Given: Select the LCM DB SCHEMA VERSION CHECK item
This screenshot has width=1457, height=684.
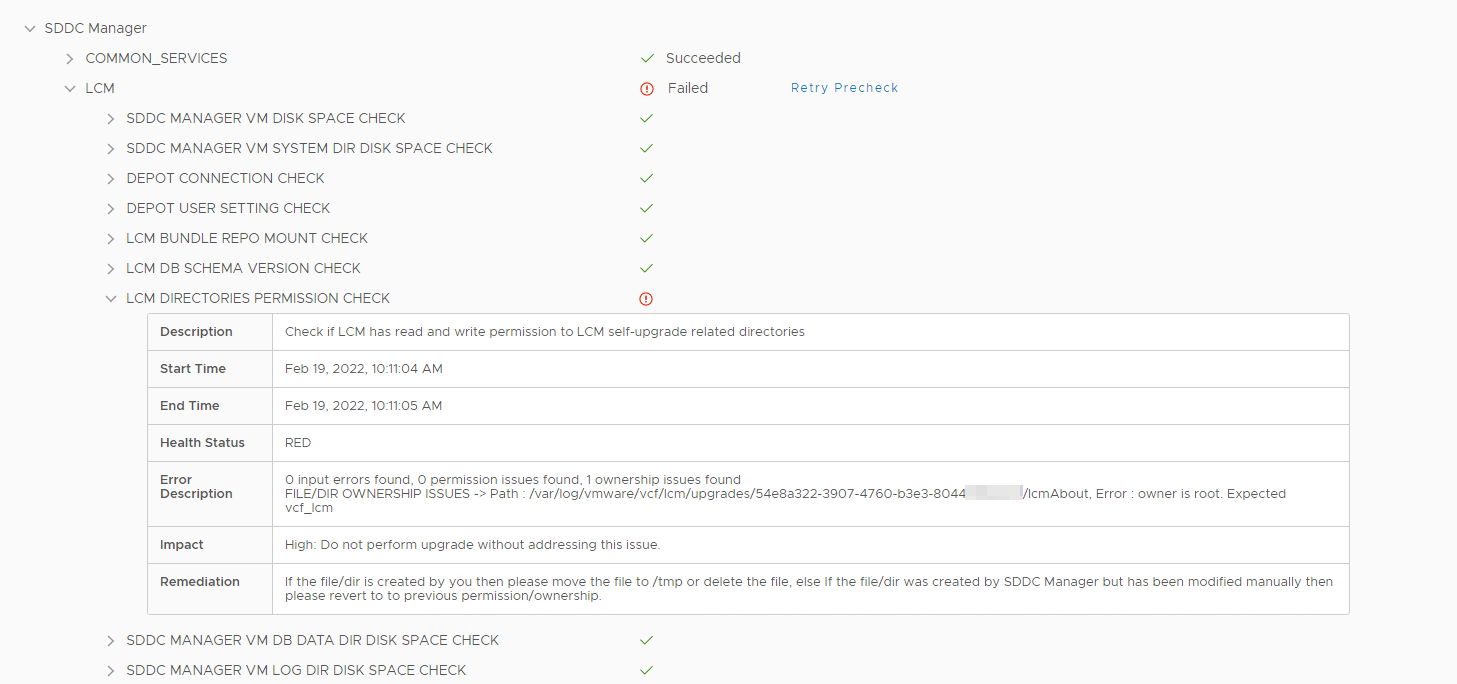Looking at the screenshot, I should click(243, 268).
